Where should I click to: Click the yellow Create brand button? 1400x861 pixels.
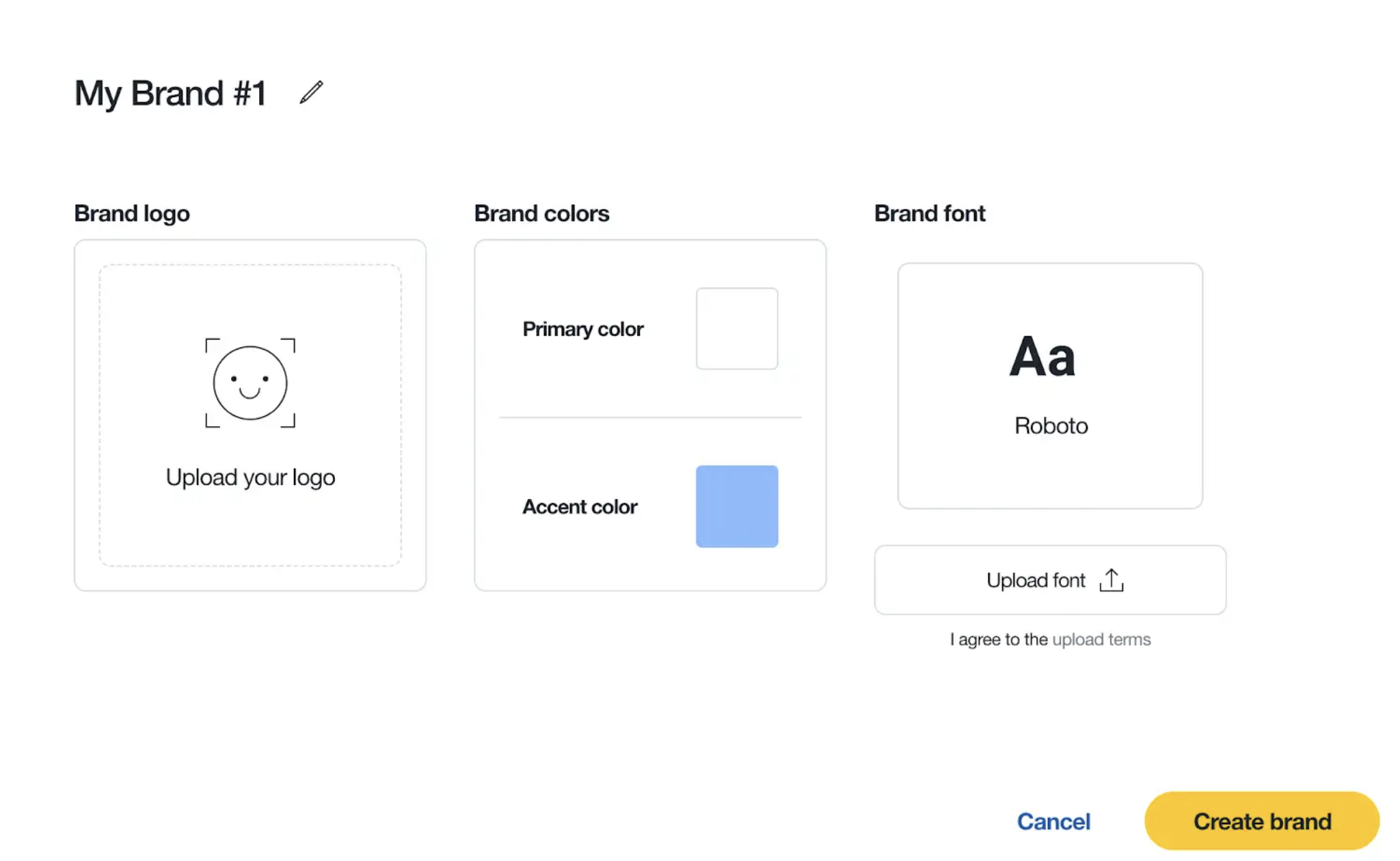point(1261,821)
